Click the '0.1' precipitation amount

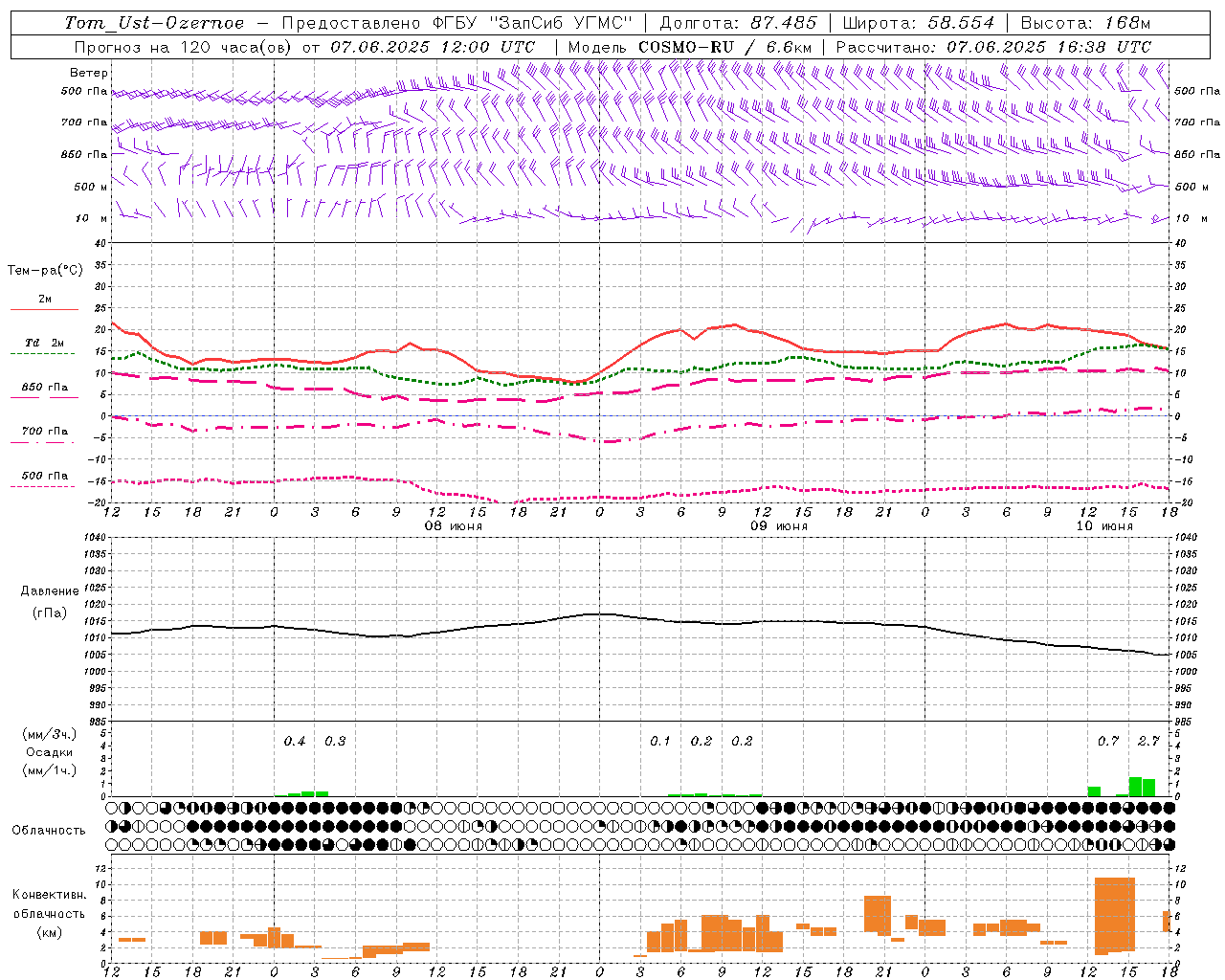click(x=660, y=741)
